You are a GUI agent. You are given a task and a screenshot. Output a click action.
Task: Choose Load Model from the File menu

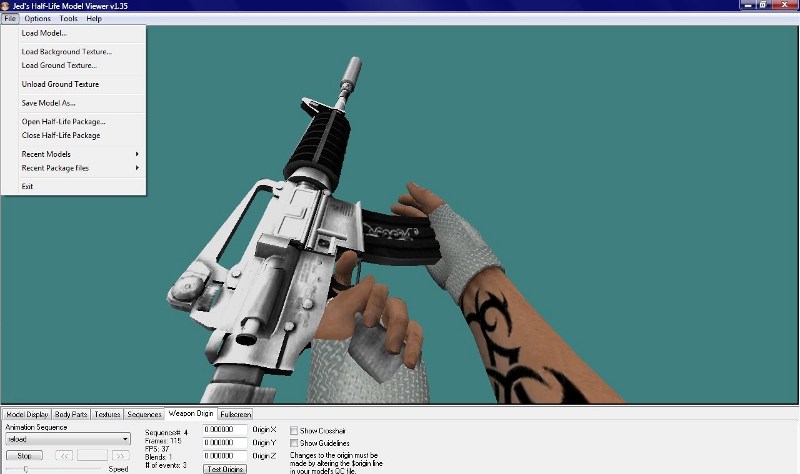point(44,33)
